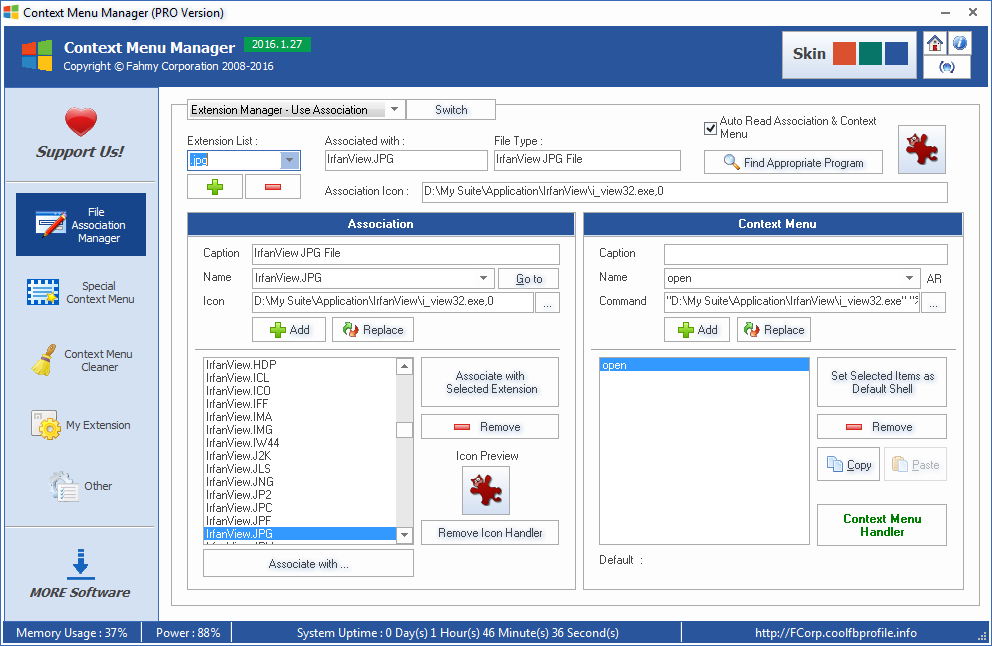Browse for Association icon with ellipsis button
The height and width of the screenshot is (646, 992).
547,303
